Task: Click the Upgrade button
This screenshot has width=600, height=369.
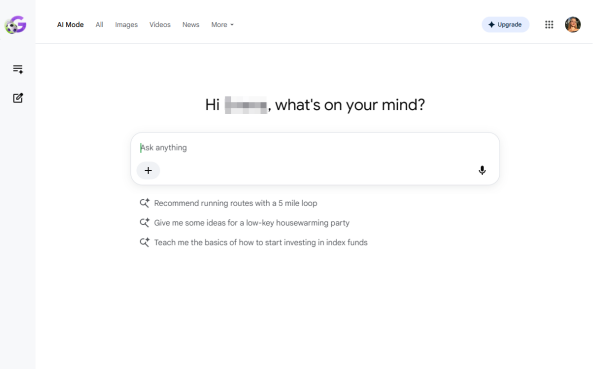Action: click(x=505, y=24)
